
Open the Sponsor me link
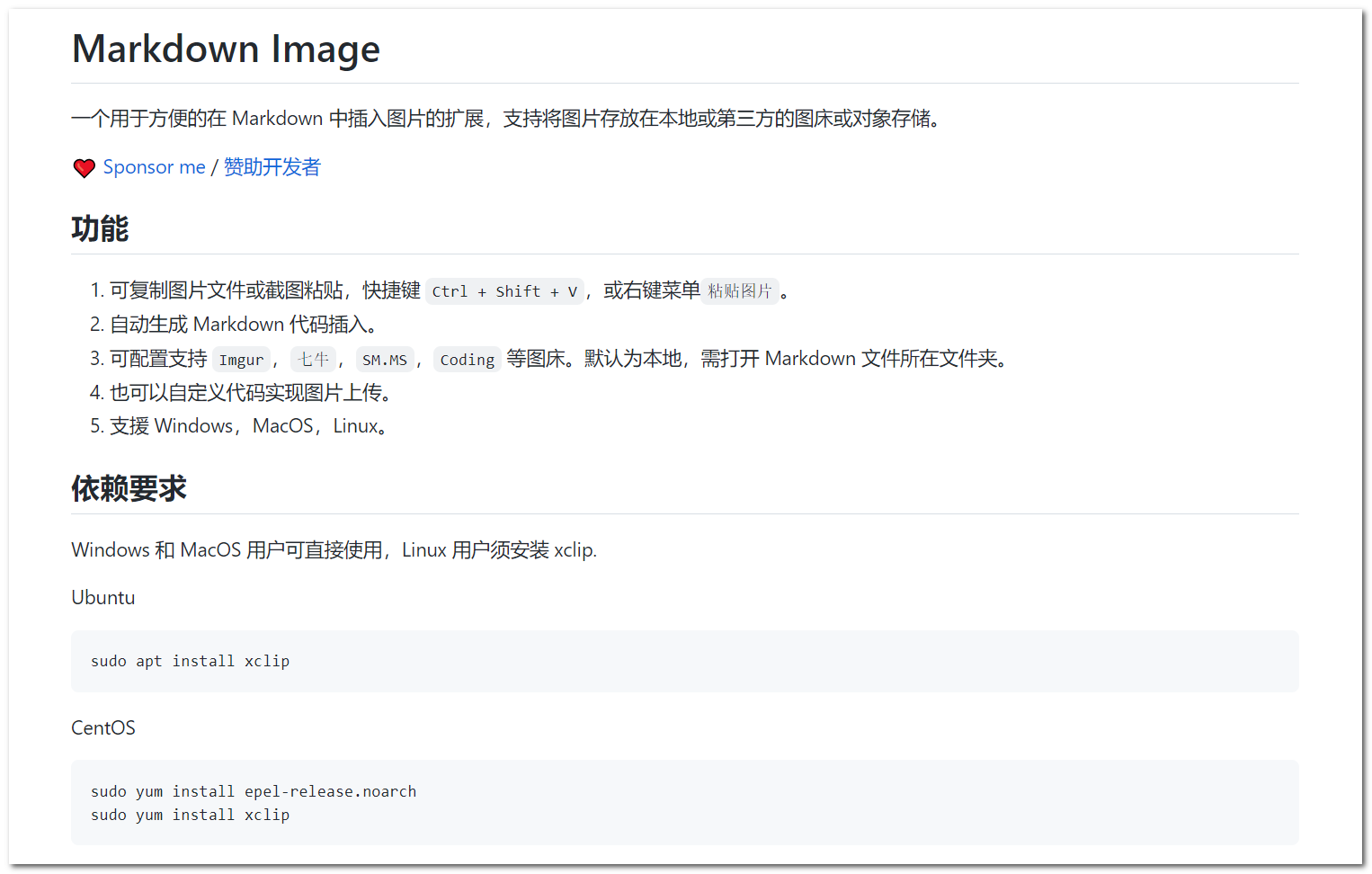[154, 167]
